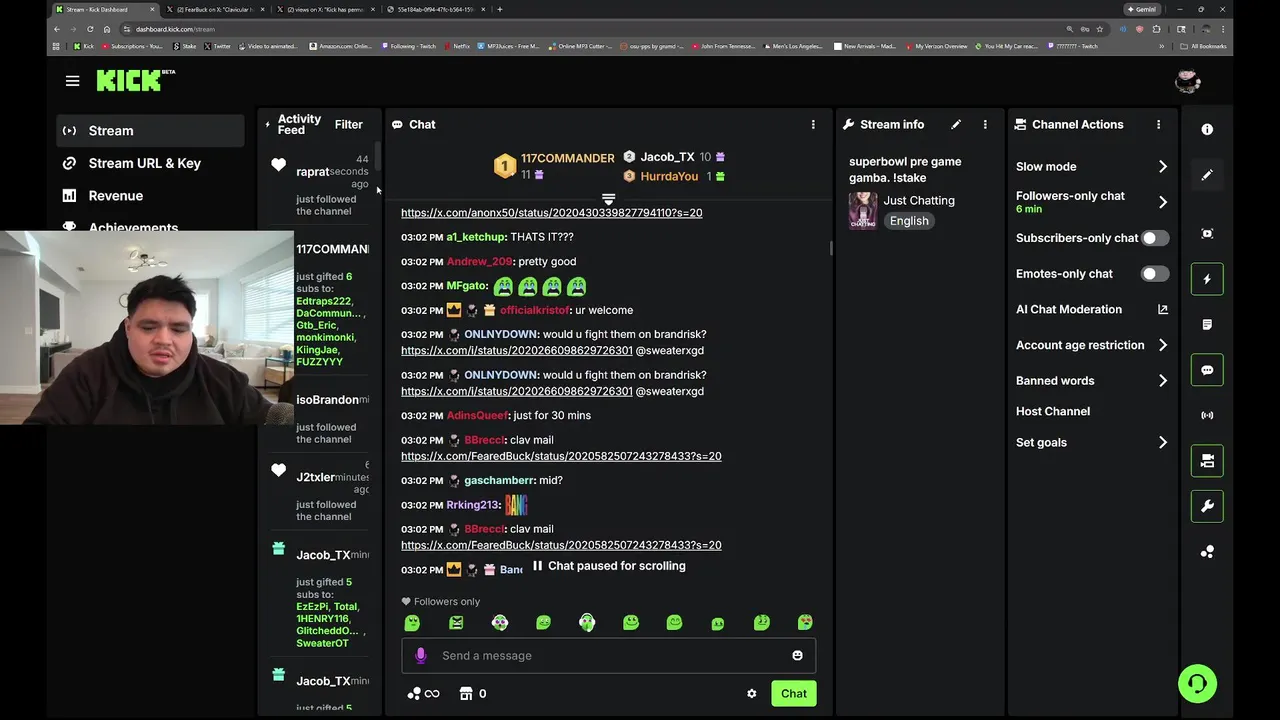Viewport: 1280px width, 720px height.
Task: Click the document note icon in right sidebar
Action: [1207, 325]
